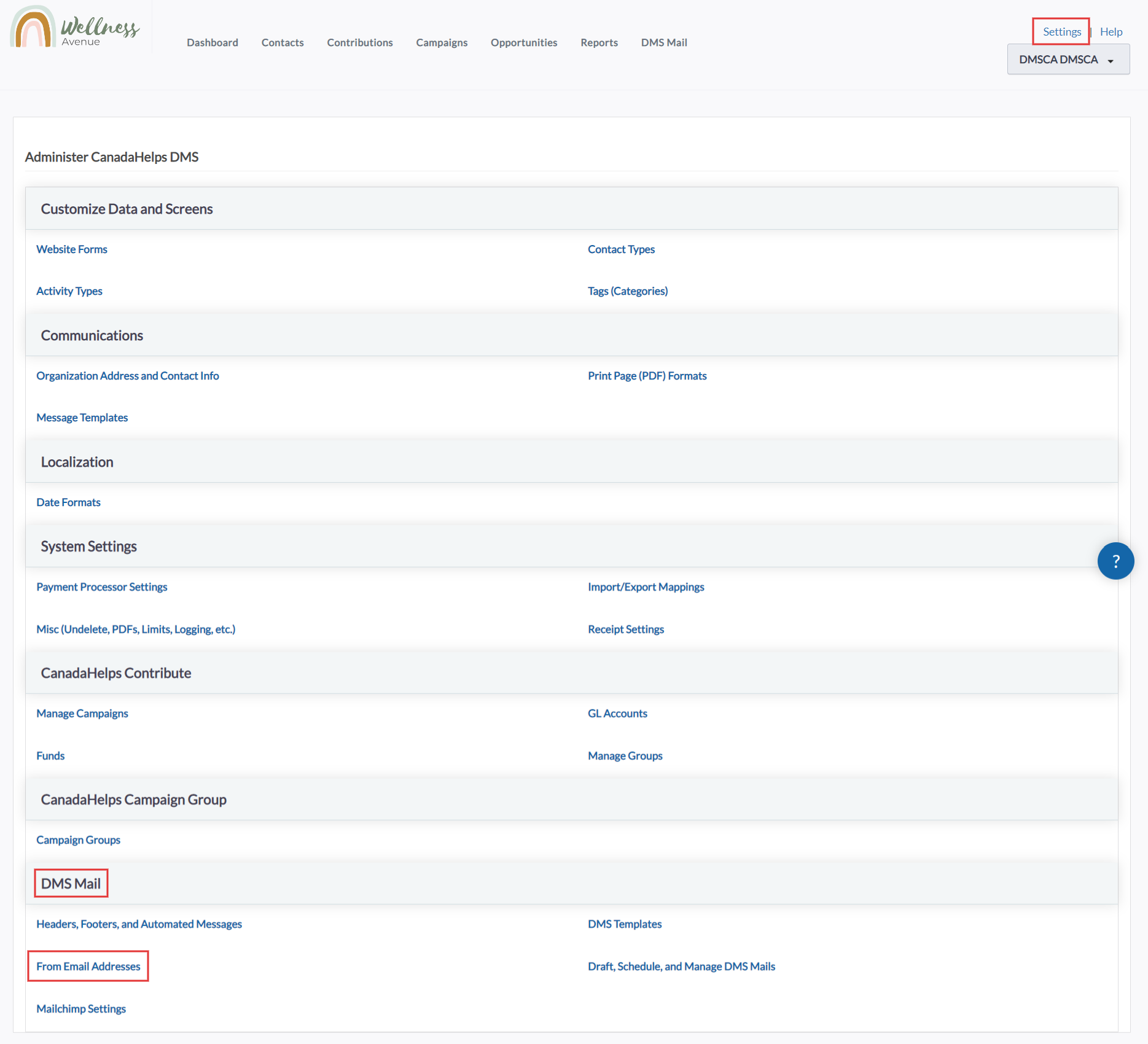This screenshot has height=1044, width=1148.
Task: Click the Localization section heading
Action: click(77, 462)
